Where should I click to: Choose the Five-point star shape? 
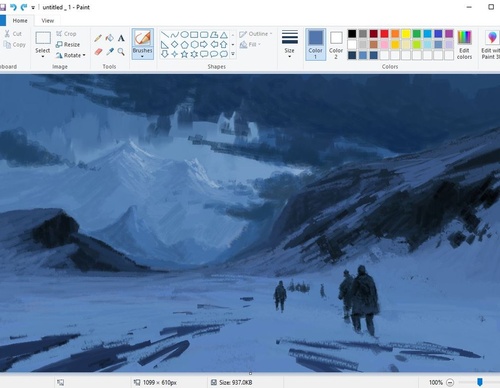184,54
